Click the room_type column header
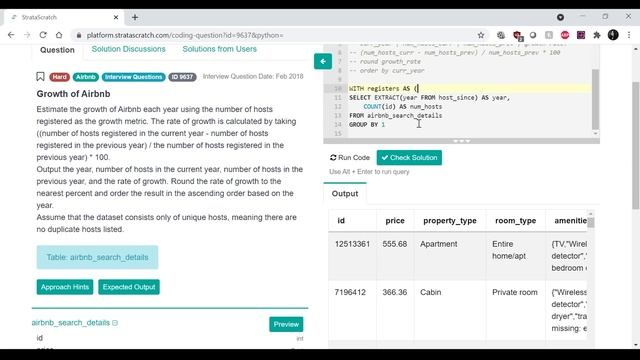The image size is (640, 360). tap(516, 221)
